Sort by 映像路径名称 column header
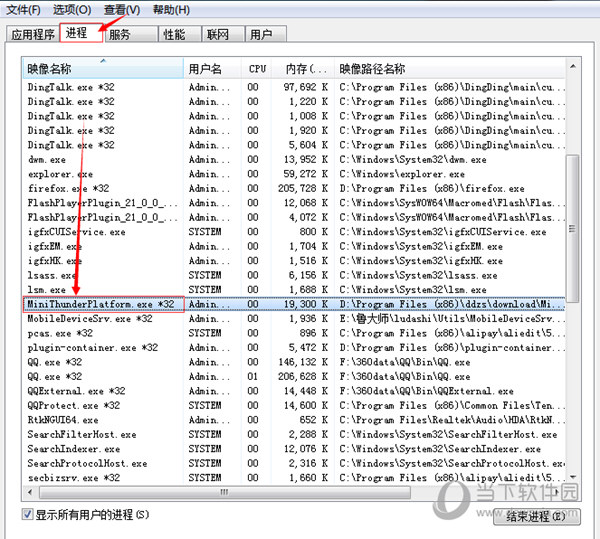This screenshot has height=539, width=600. point(450,69)
